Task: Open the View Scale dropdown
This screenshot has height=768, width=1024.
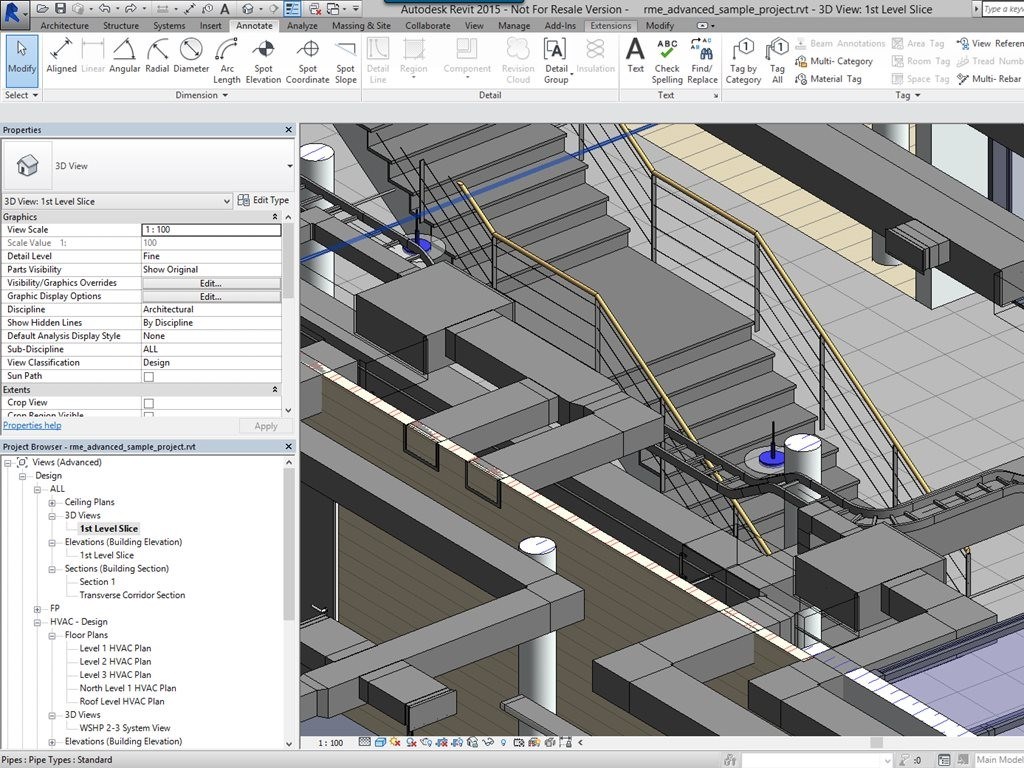Action: coord(210,229)
